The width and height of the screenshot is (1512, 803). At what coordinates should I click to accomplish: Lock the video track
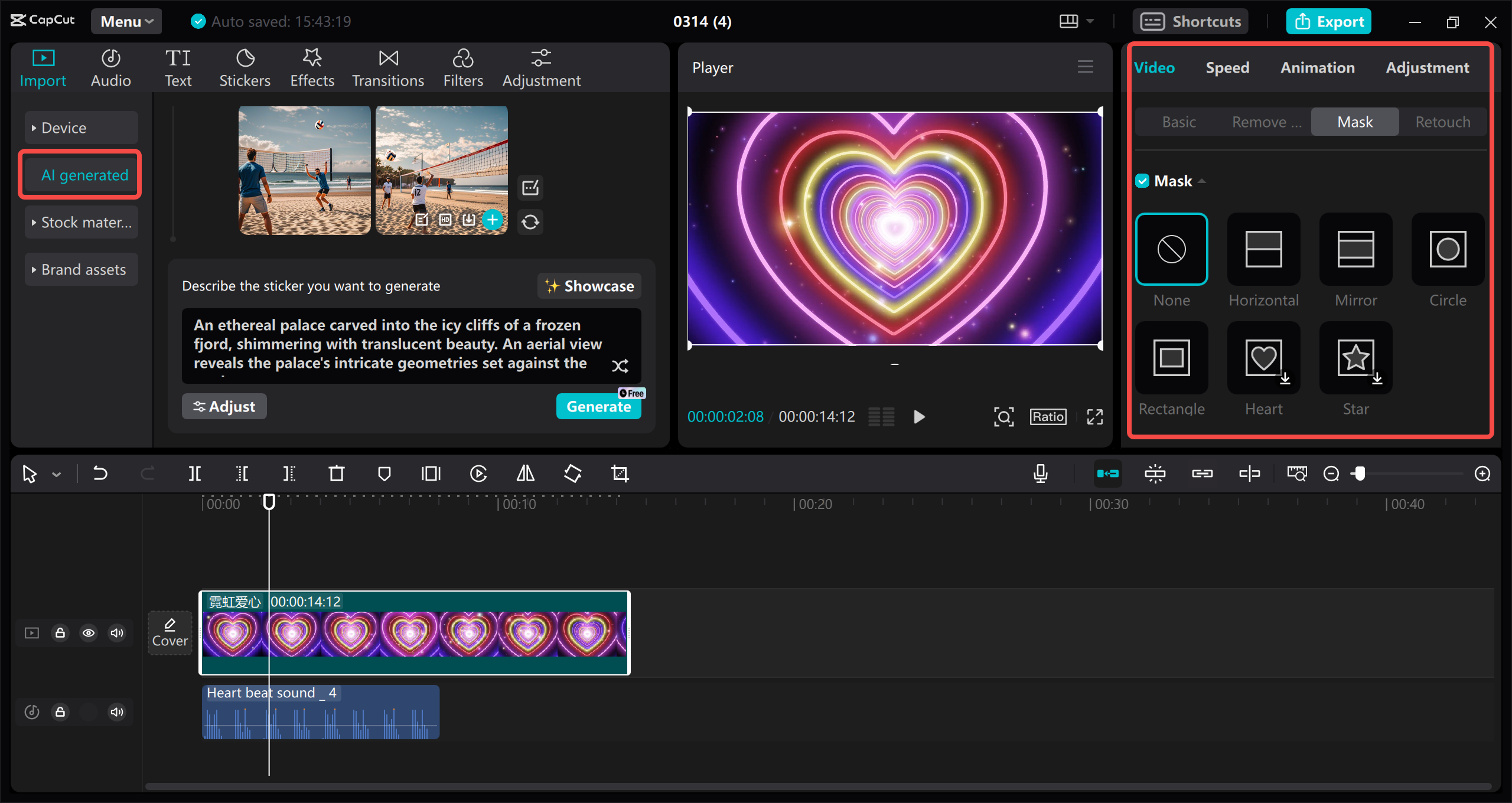click(60, 632)
